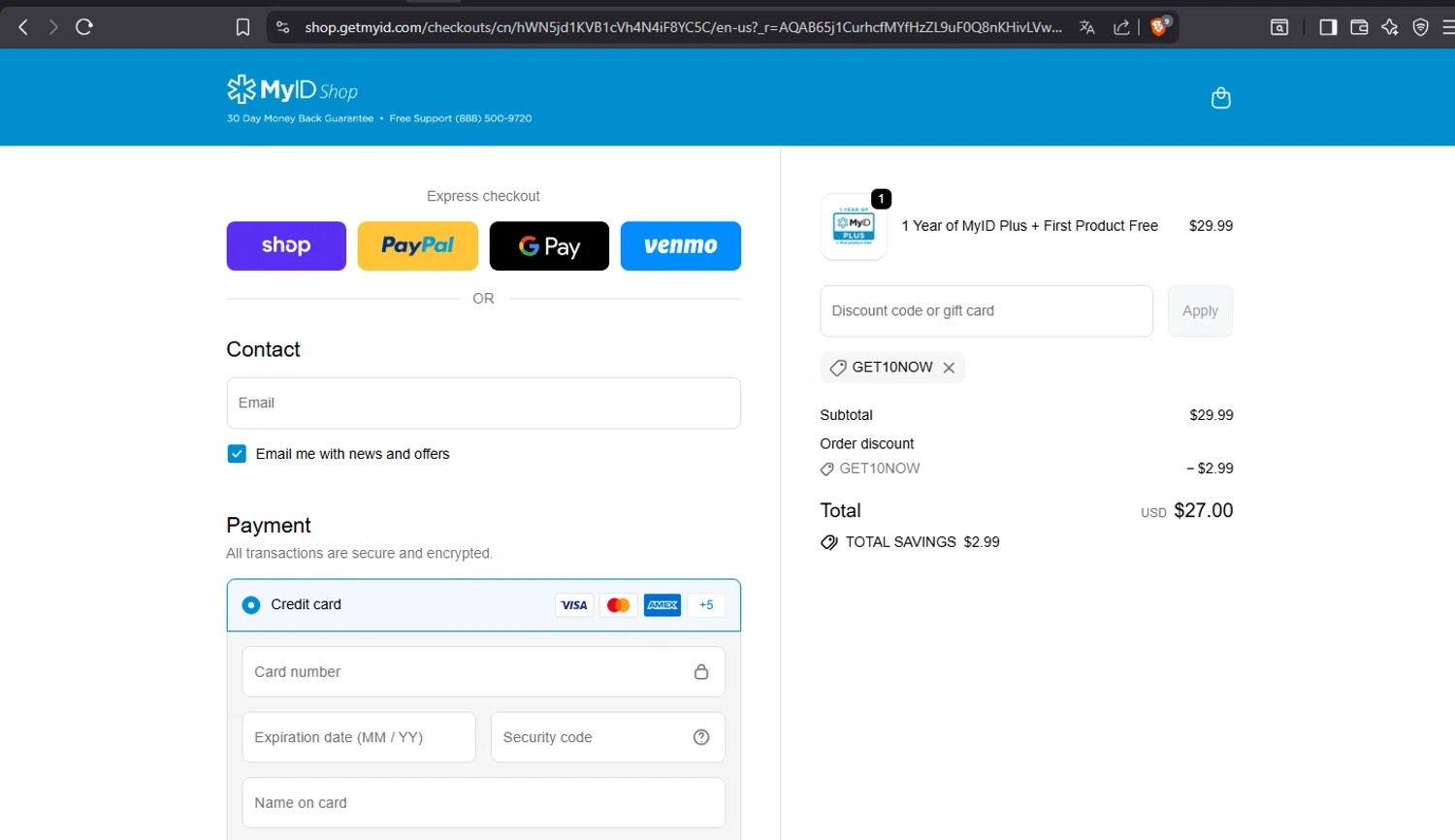Focus the Expiration date field
This screenshot has width=1455, height=840.
tap(359, 737)
